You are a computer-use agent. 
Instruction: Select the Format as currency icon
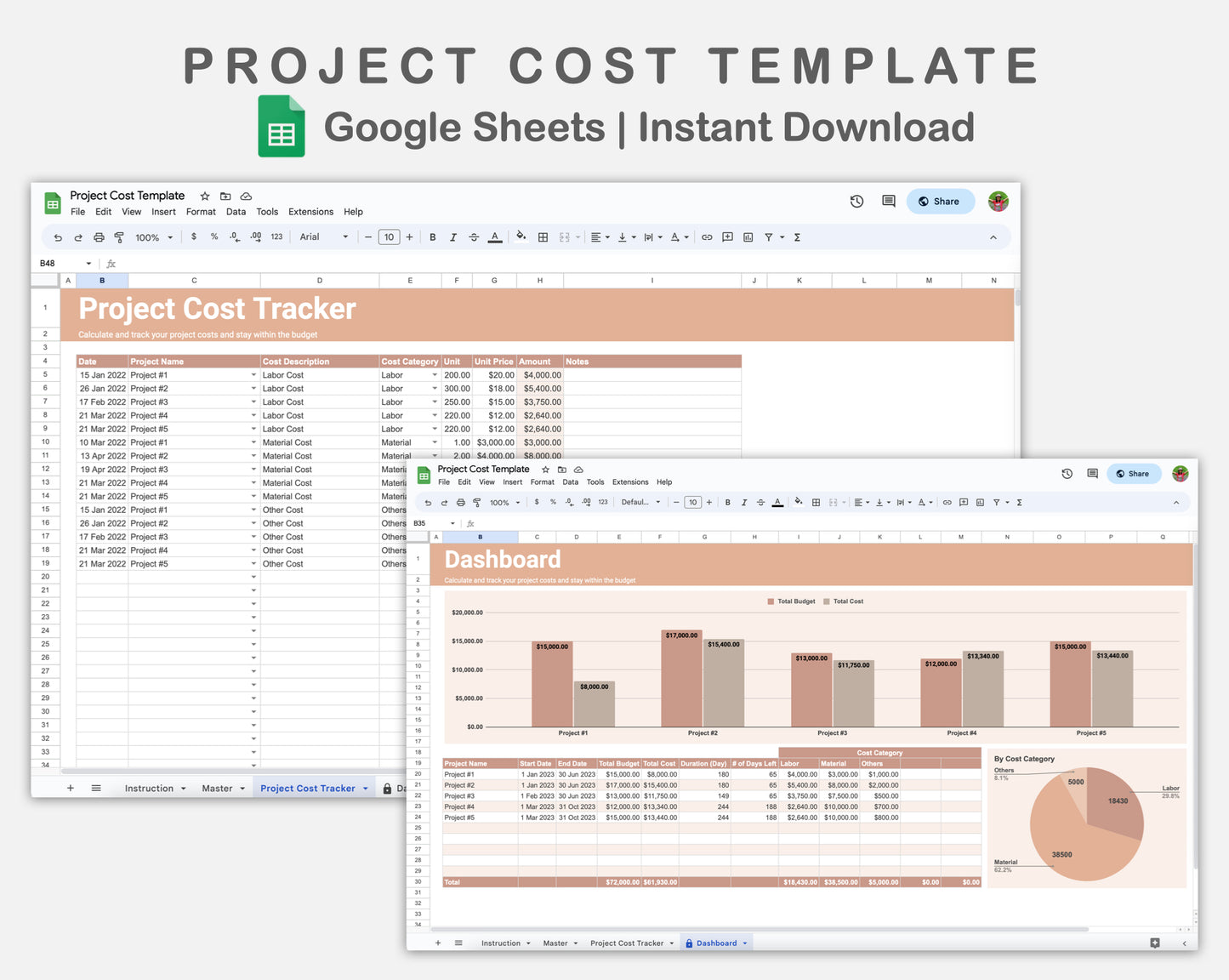pos(194,236)
